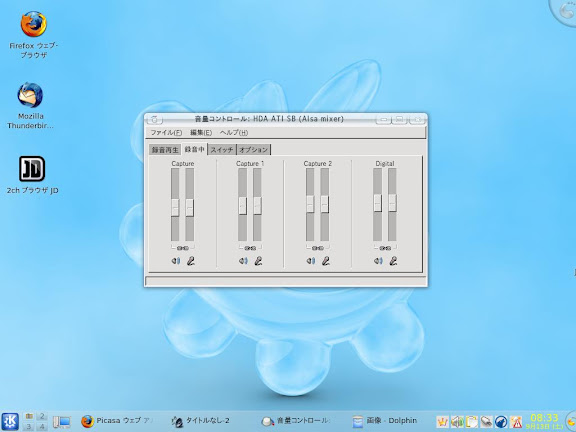Switch to 画像 - Dolphin taskbar entry
Screen dimensions: 576x432
click(384, 421)
